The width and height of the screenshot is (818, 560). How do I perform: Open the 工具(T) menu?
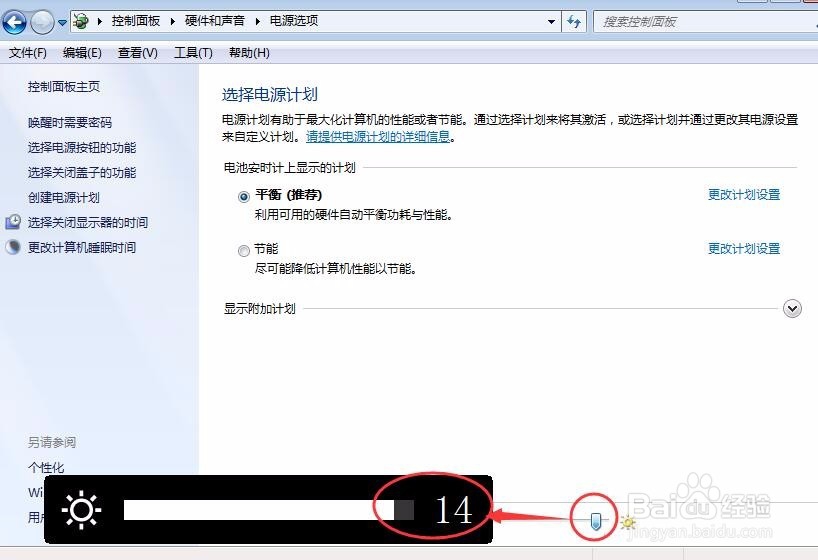193,53
